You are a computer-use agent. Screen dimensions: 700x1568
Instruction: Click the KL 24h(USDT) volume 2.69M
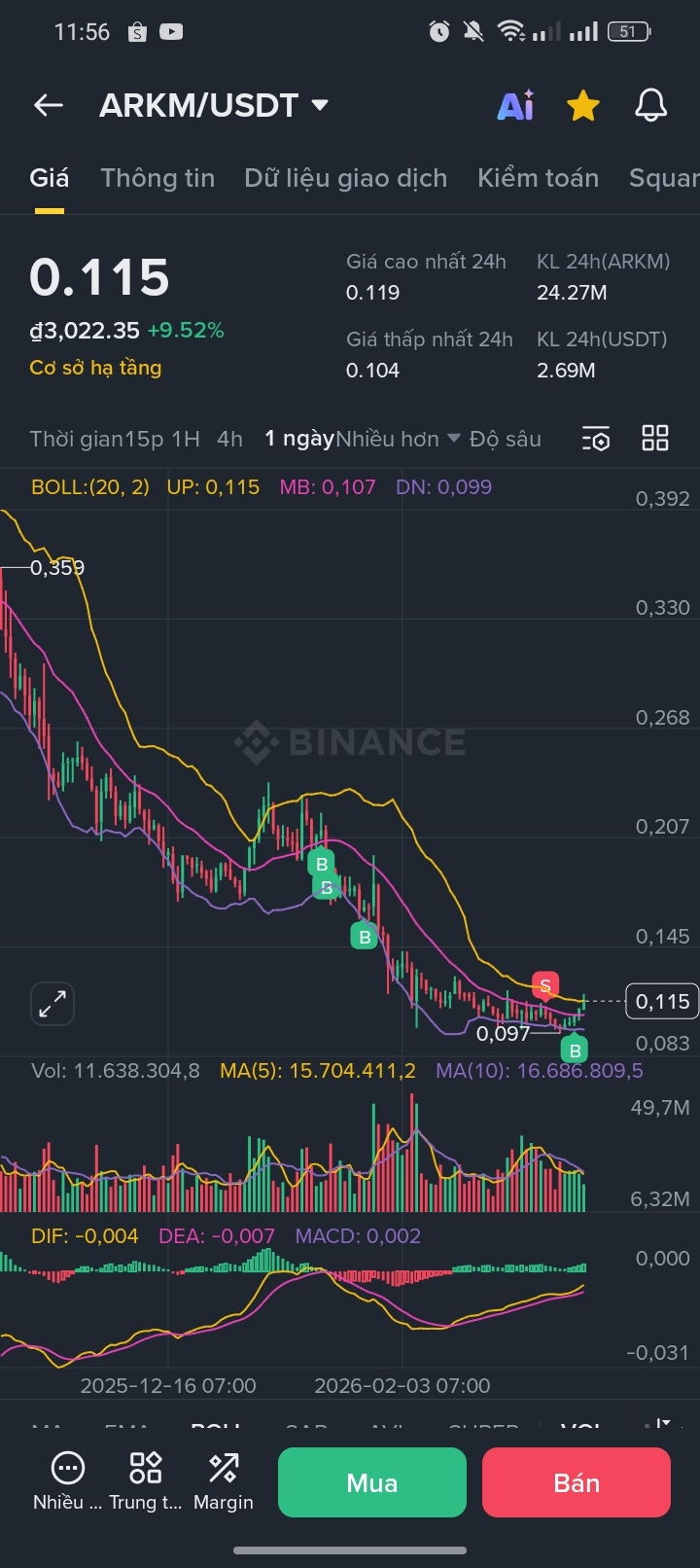coord(566,371)
